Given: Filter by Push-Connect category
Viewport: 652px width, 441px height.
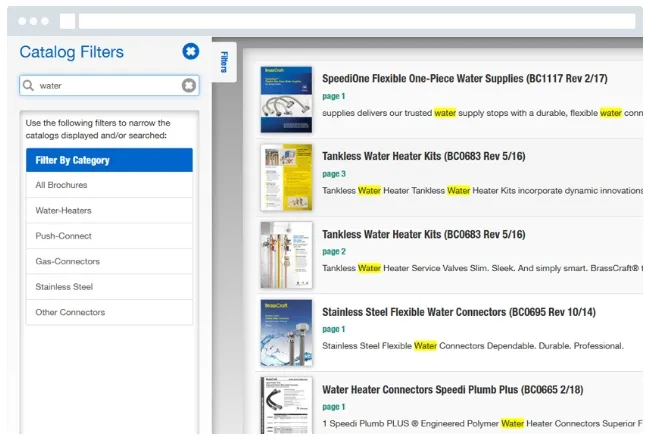Looking at the screenshot, I should coord(109,236).
